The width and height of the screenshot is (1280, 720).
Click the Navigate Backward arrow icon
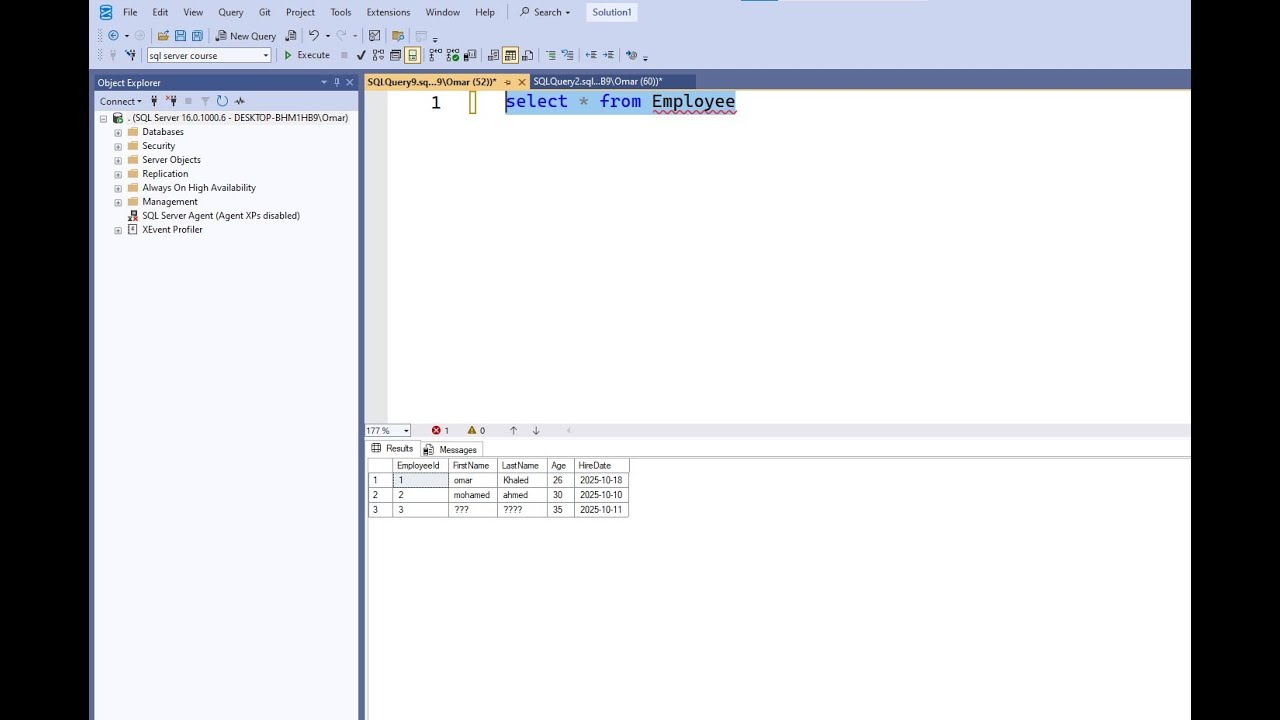pos(113,36)
